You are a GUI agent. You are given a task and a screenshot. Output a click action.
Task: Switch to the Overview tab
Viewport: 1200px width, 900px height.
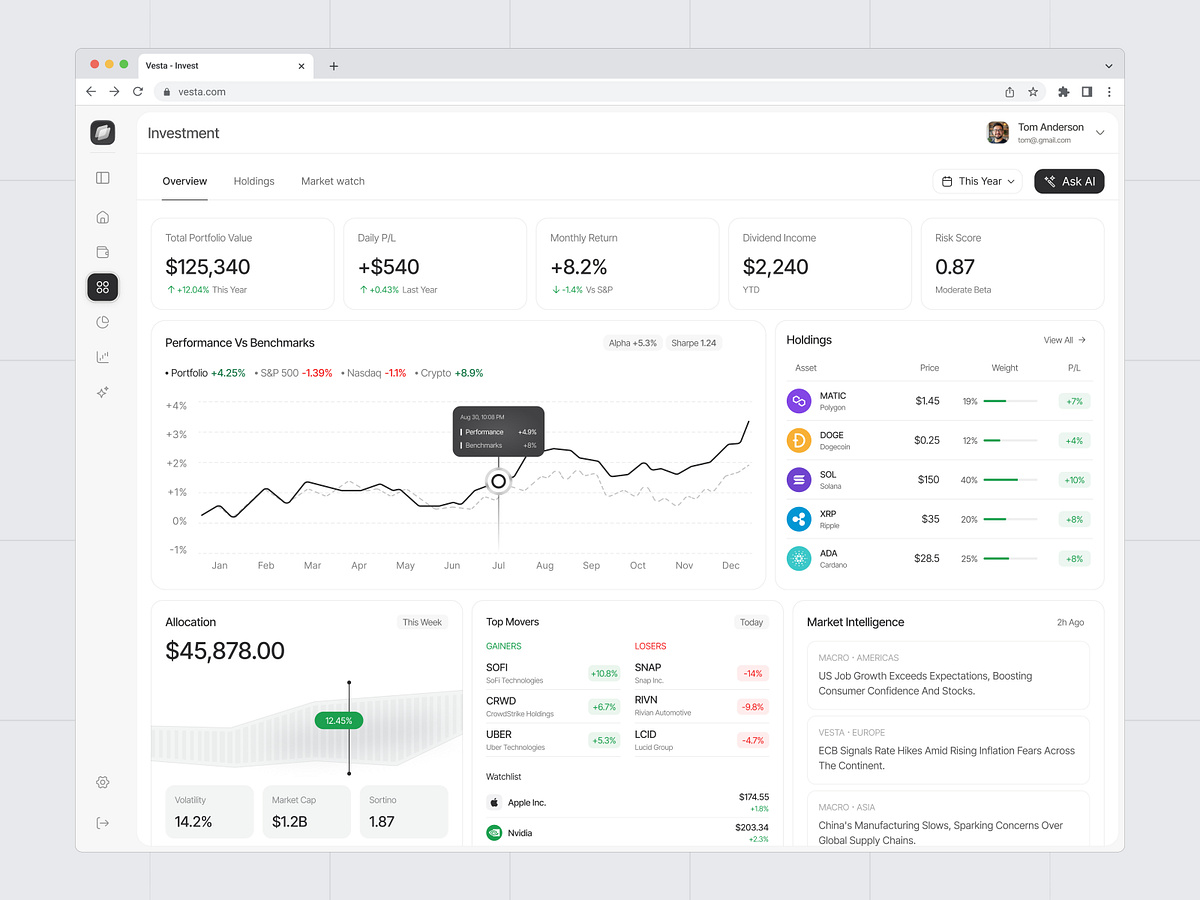point(185,181)
